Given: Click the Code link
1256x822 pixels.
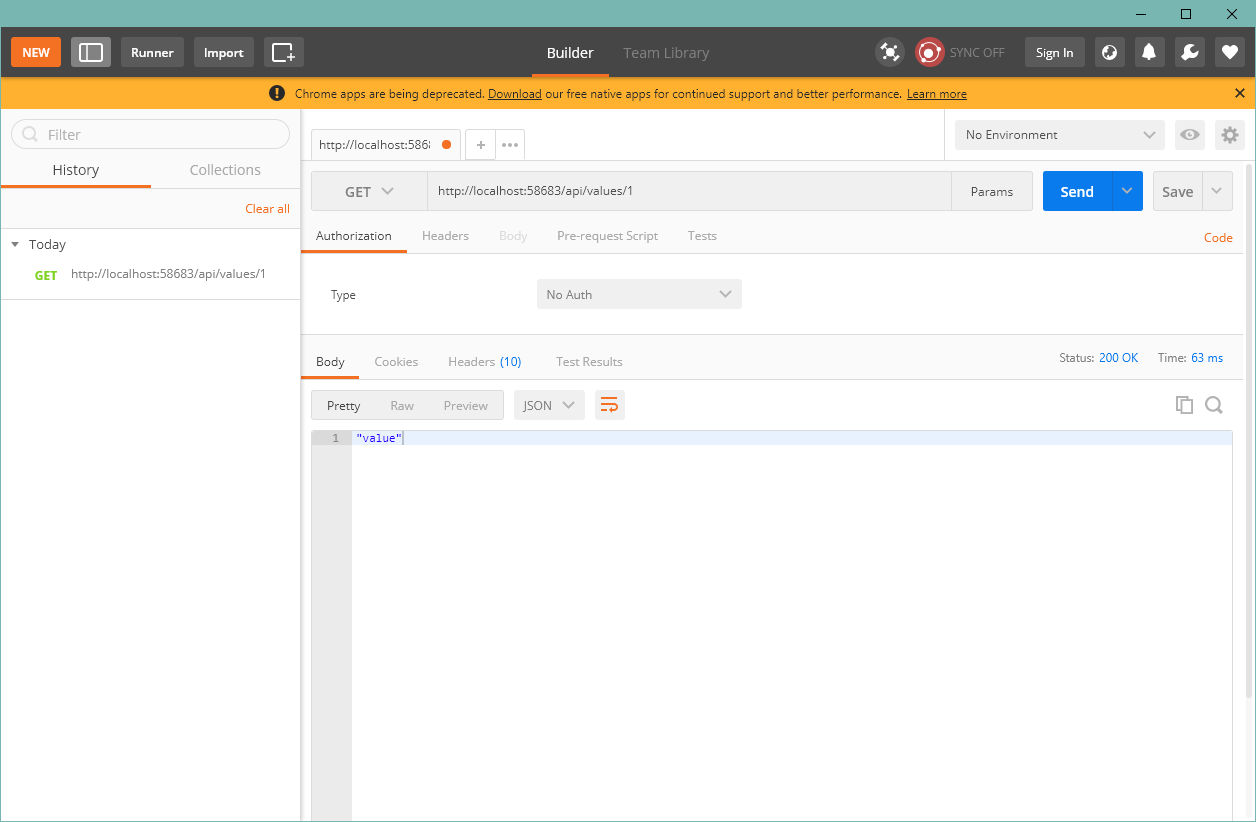Looking at the screenshot, I should [1218, 237].
